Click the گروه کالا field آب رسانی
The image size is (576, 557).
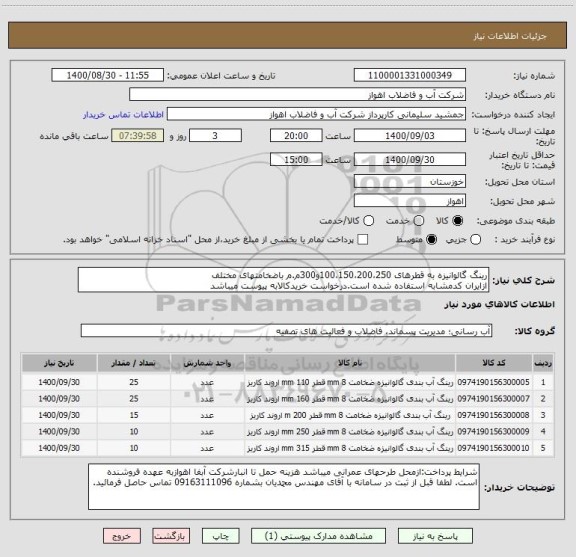286,331
